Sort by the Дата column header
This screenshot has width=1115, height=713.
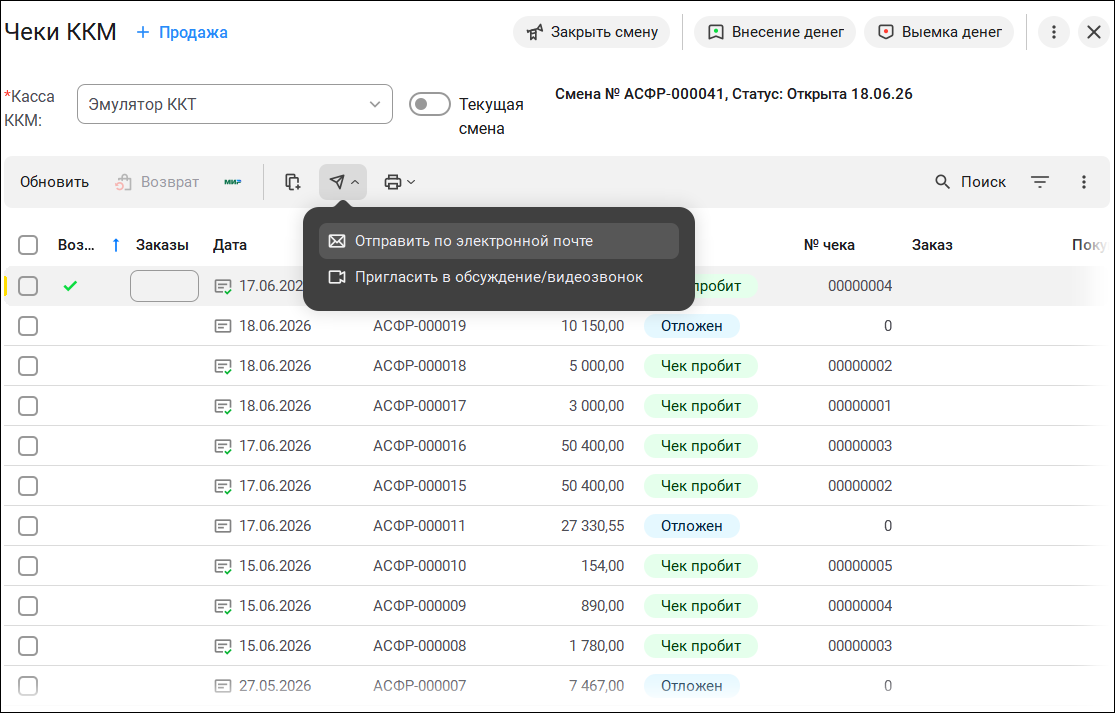tap(230, 245)
